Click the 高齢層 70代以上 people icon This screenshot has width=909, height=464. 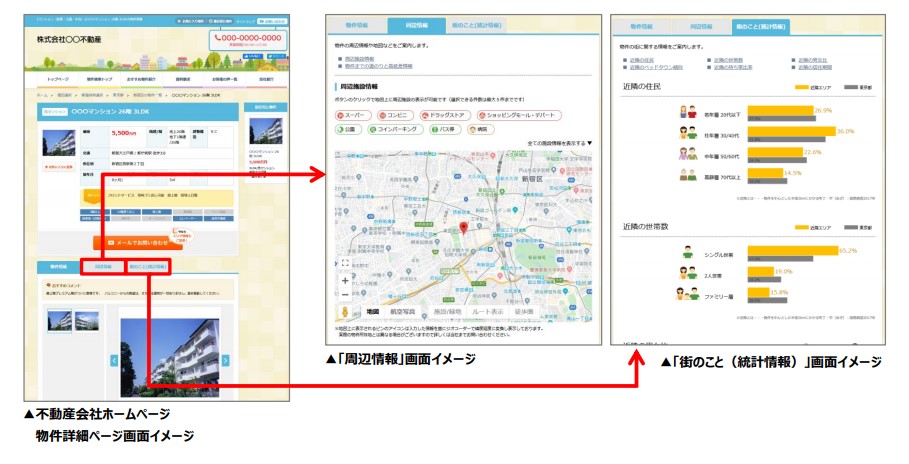(688, 175)
